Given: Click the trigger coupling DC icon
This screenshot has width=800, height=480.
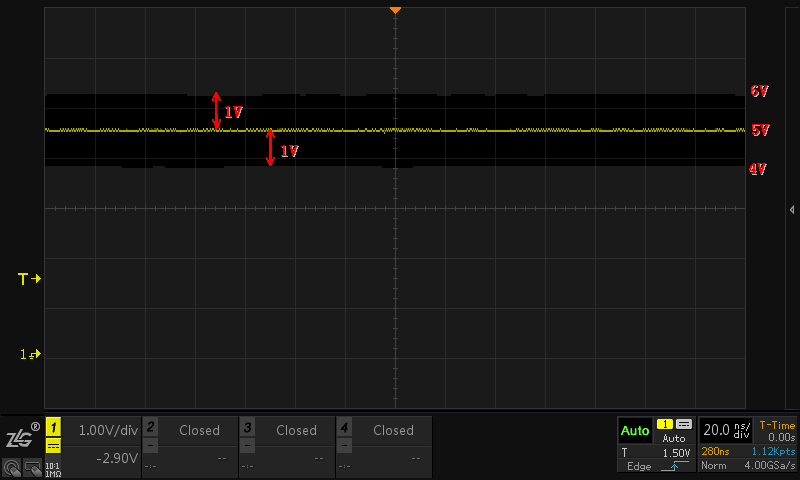Looking at the screenshot, I should (x=684, y=424).
